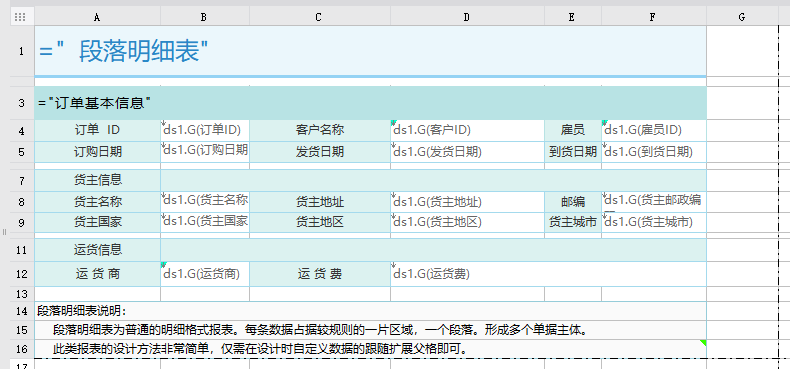
Task: Select the ds1.G(订单ID) cell
Action: [205, 131]
